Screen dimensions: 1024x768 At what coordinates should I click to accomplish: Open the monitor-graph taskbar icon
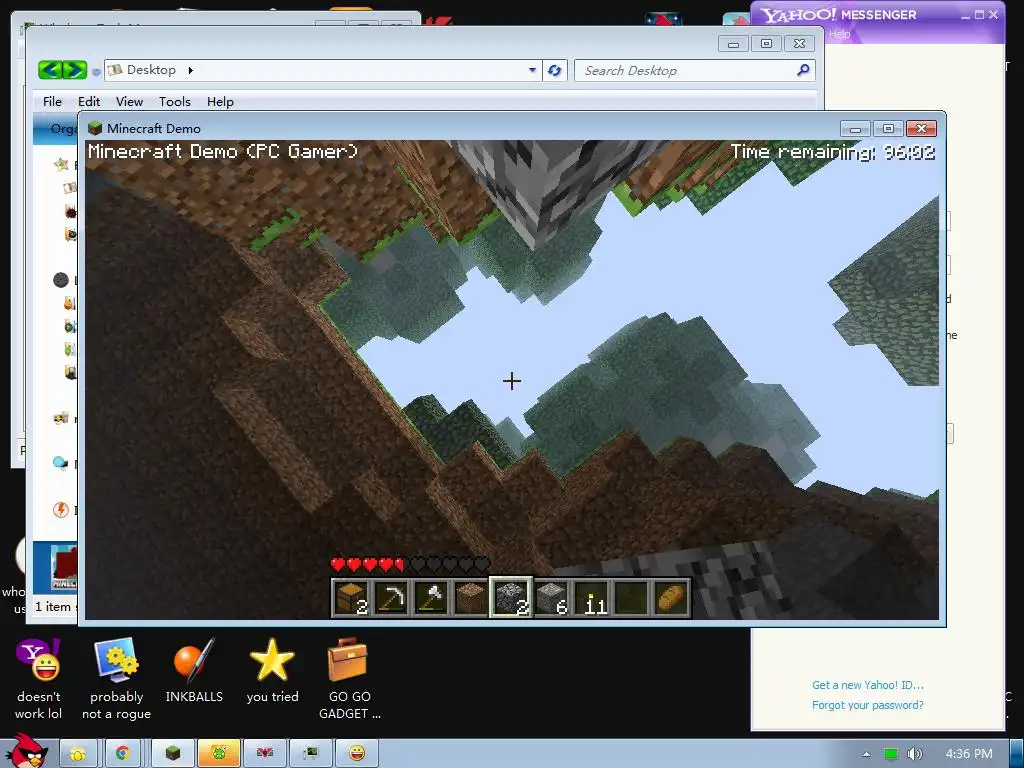310,754
